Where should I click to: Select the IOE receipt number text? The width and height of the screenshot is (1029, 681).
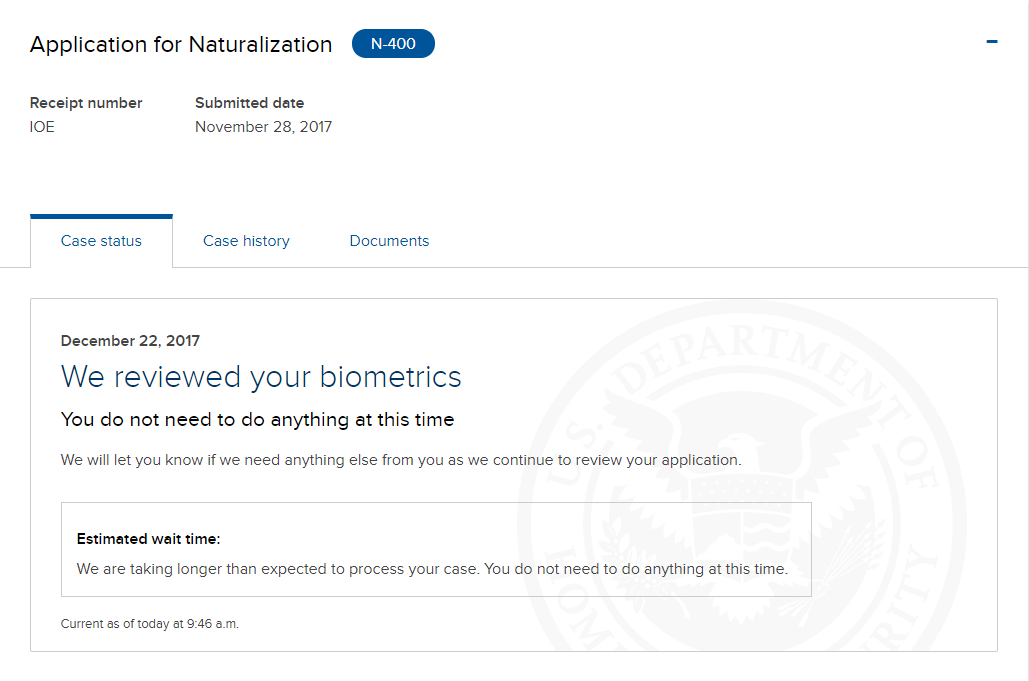click(x=42, y=127)
